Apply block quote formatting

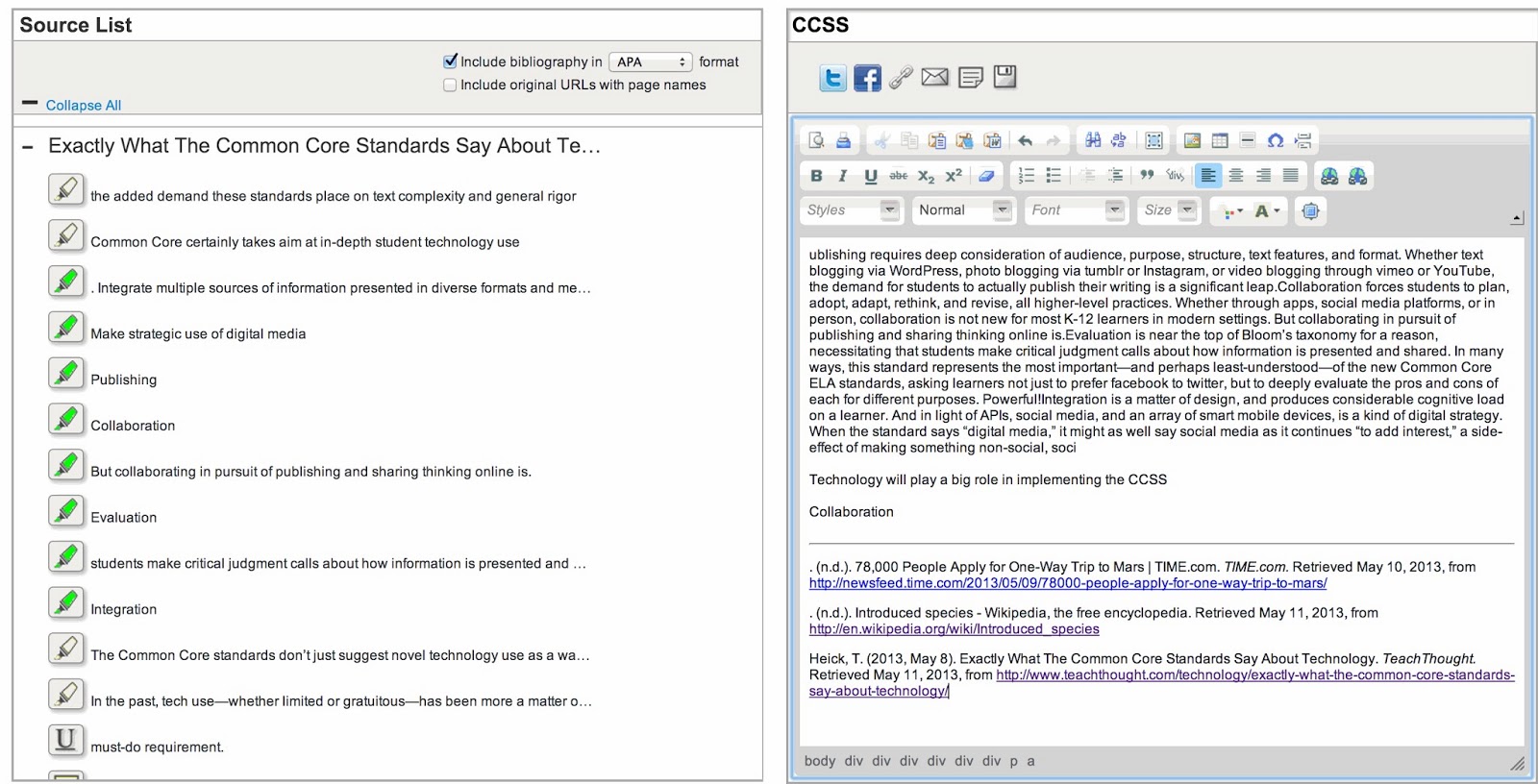point(1147,176)
